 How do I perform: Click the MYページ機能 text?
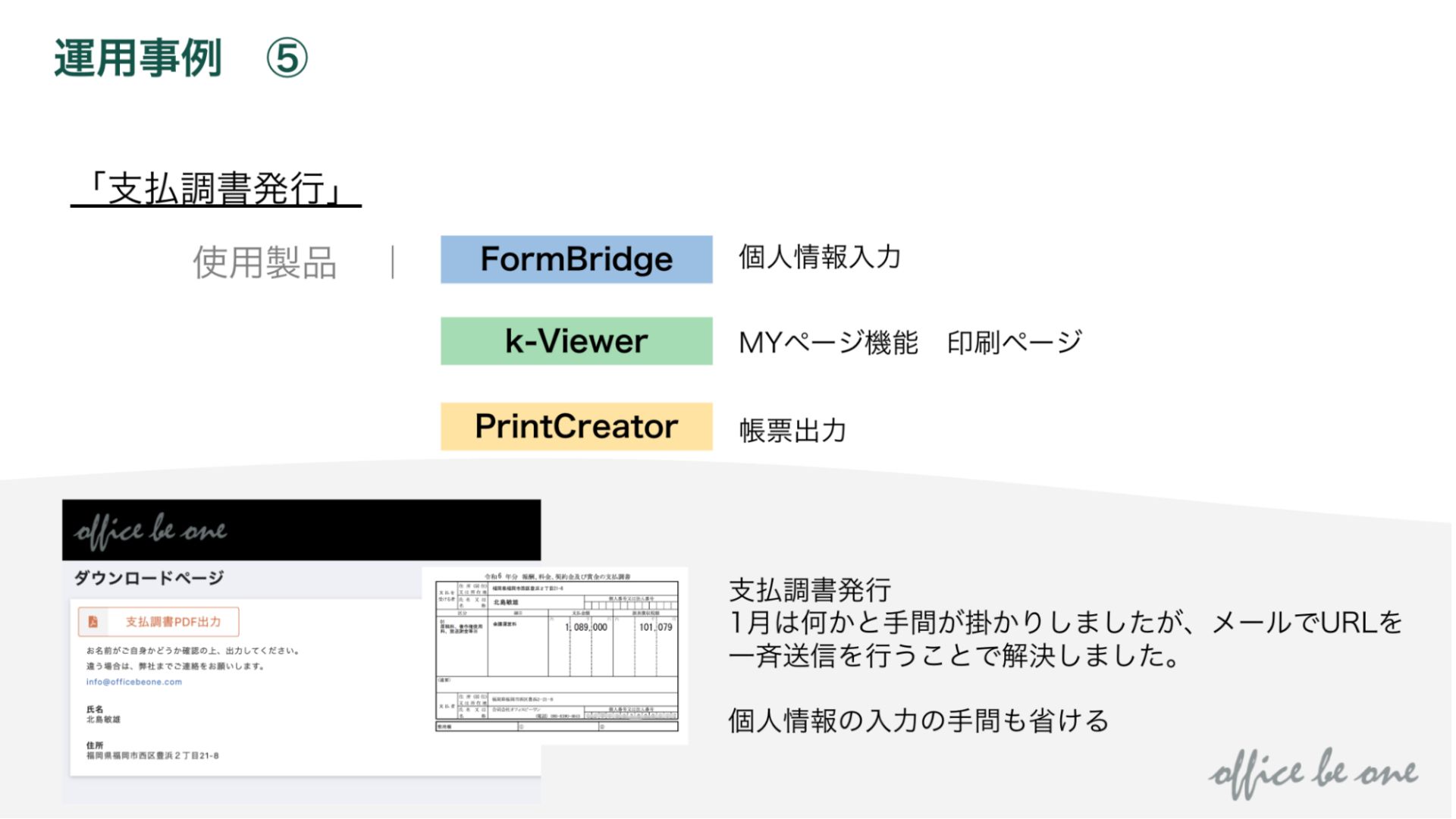pyautogui.click(x=828, y=343)
